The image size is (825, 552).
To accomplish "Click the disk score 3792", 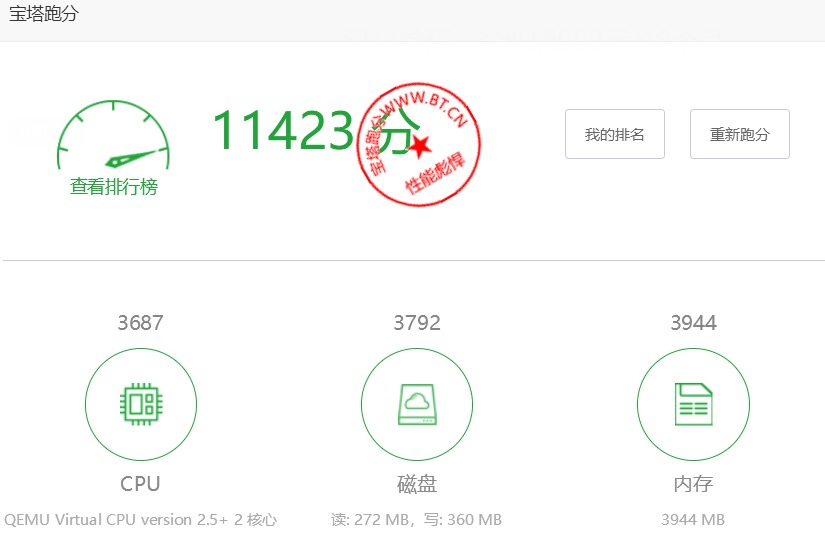I will click(x=416, y=323).
